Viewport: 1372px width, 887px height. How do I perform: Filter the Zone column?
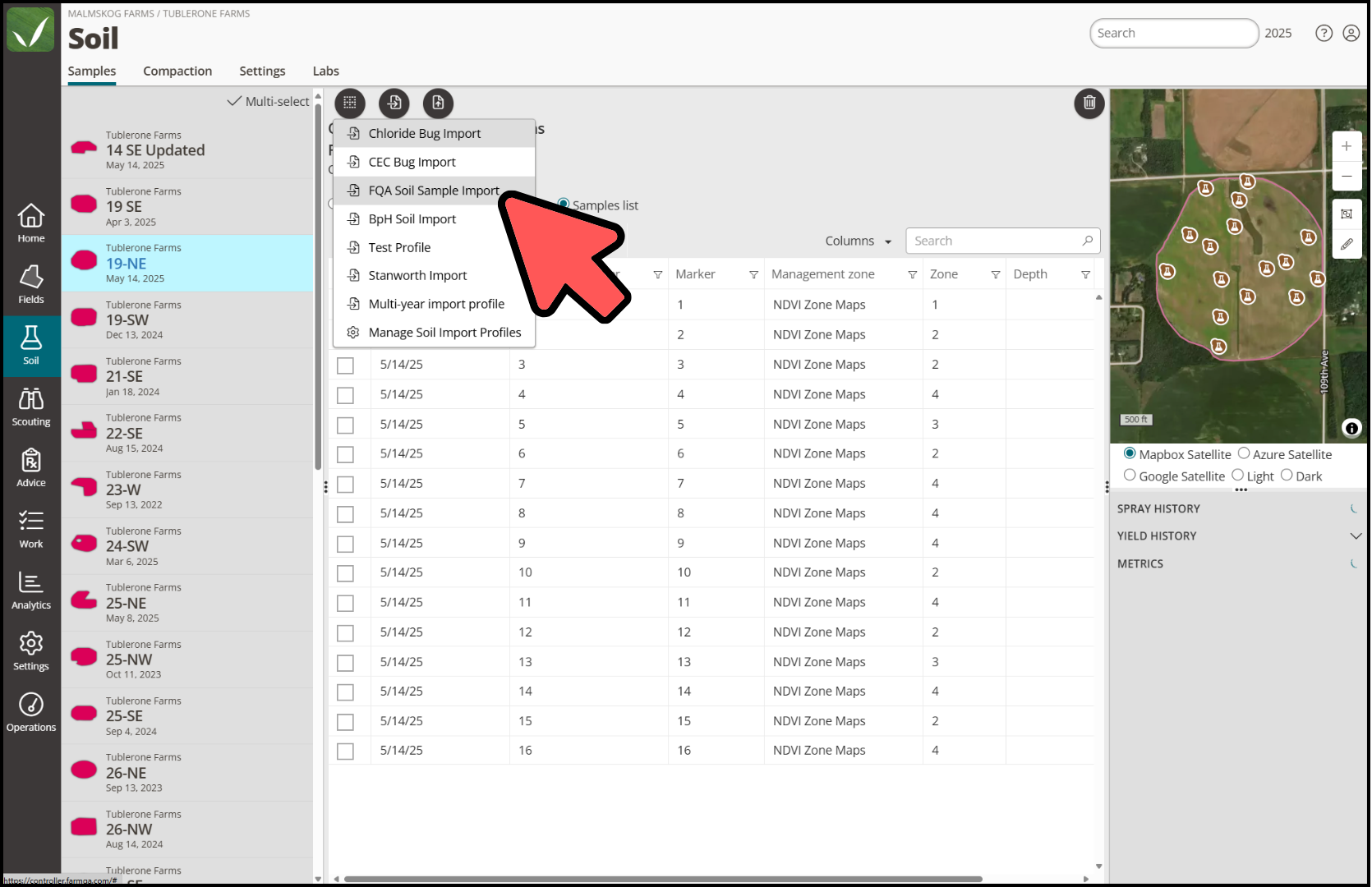[996, 274]
